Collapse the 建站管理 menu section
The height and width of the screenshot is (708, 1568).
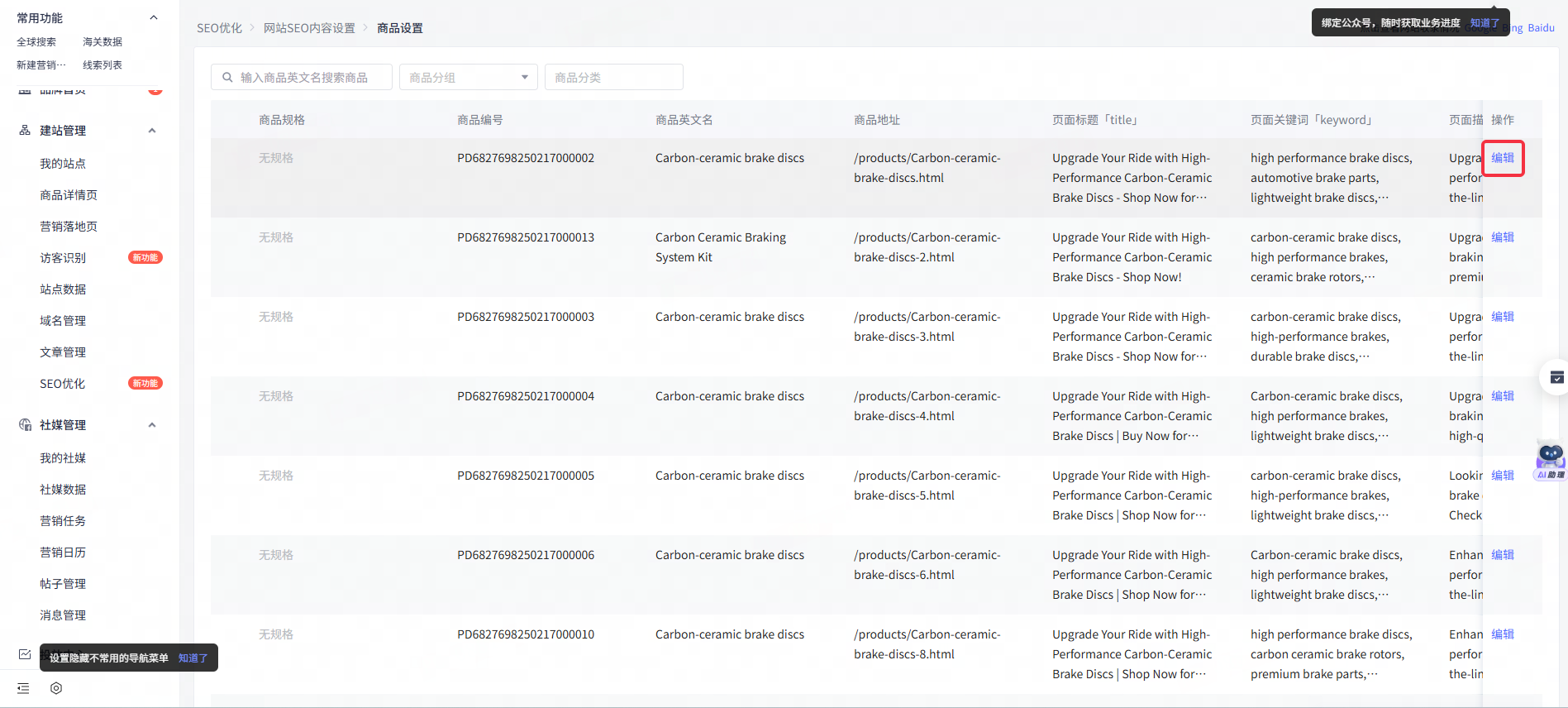(152, 131)
